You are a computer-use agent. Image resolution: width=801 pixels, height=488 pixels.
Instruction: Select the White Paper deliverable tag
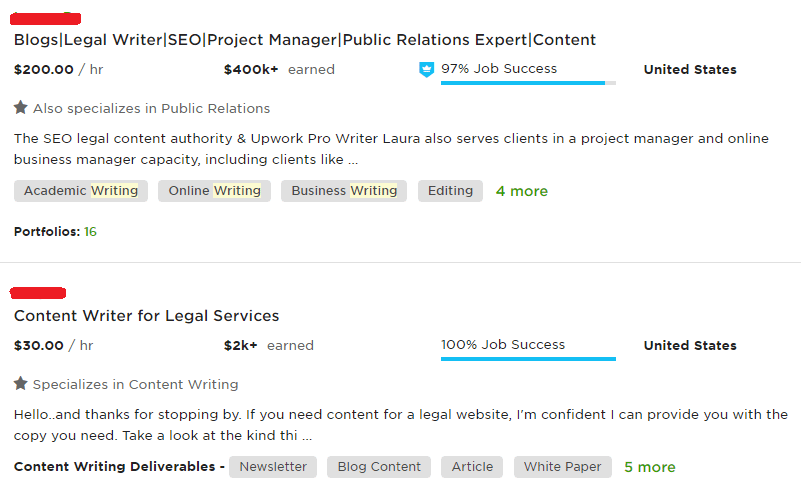[562, 467]
